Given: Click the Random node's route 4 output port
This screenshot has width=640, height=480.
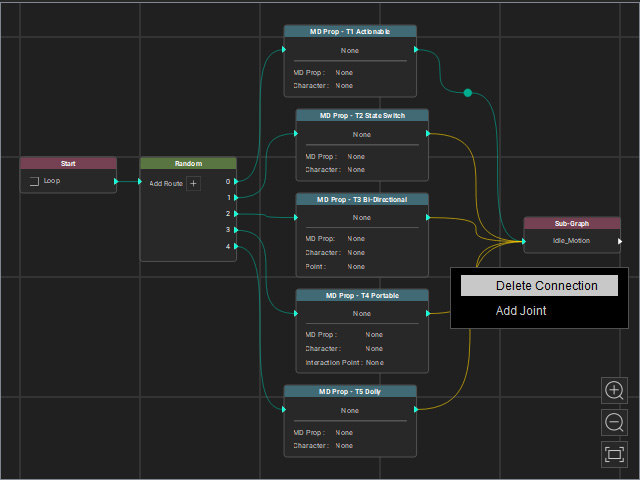Looking at the screenshot, I should (x=236, y=246).
